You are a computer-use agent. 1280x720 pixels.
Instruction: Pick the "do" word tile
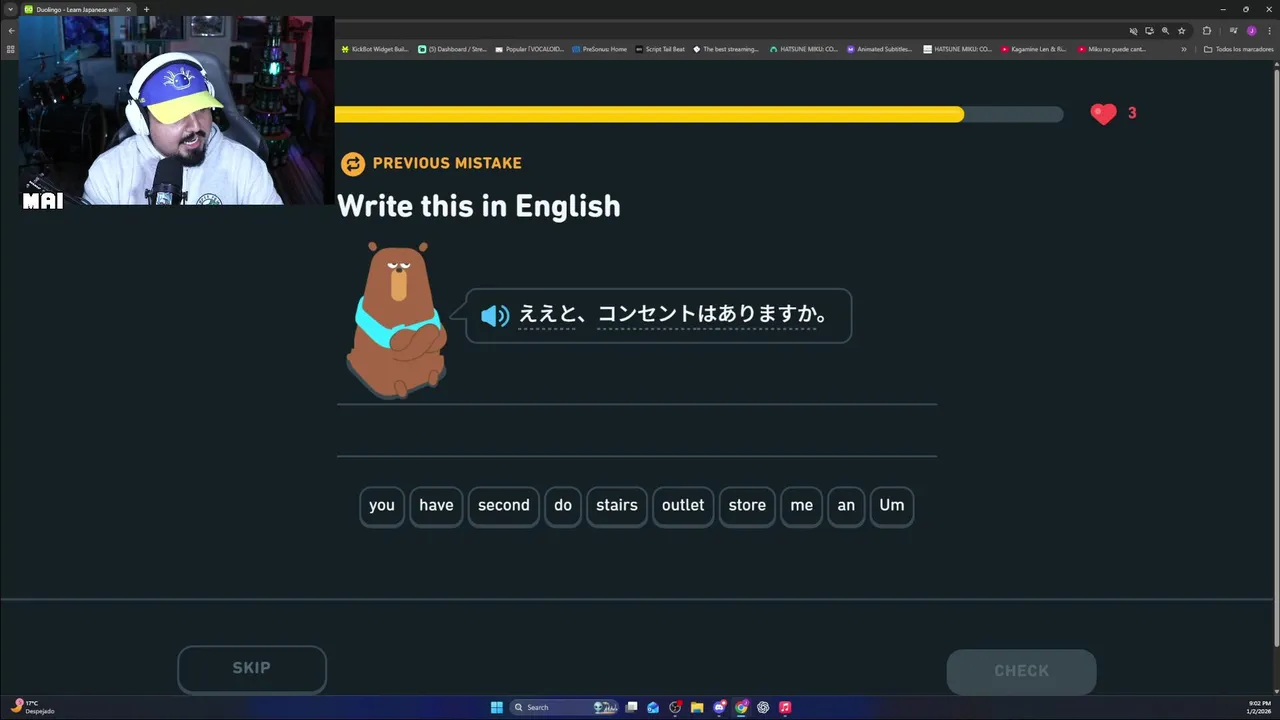tap(563, 506)
